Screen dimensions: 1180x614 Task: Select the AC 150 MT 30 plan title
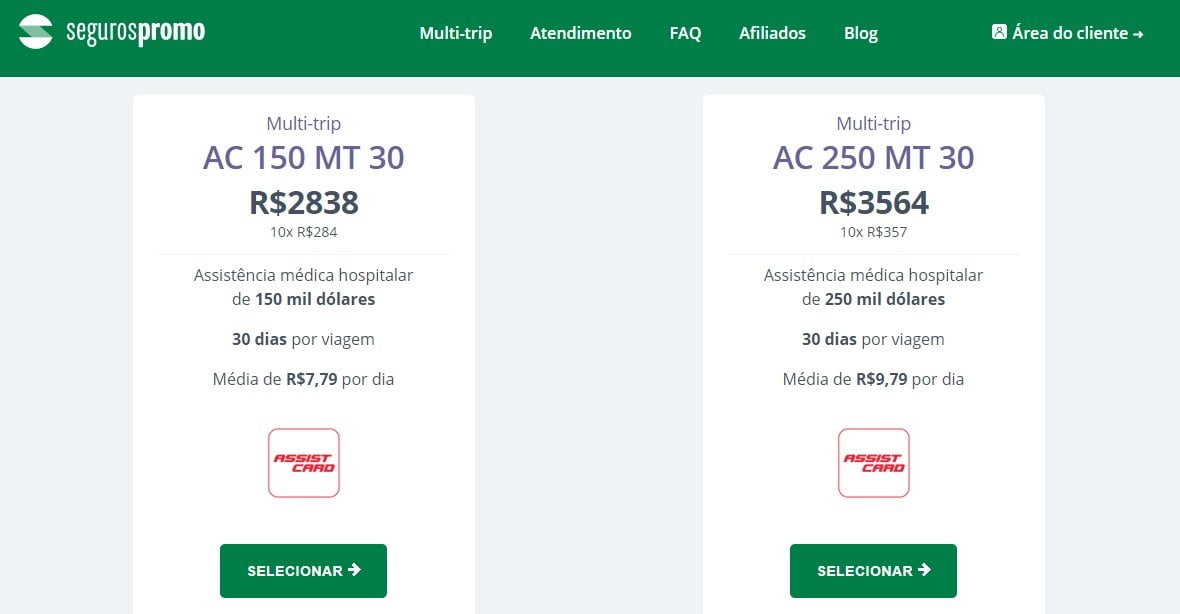pyautogui.click(x=304, y=158)
